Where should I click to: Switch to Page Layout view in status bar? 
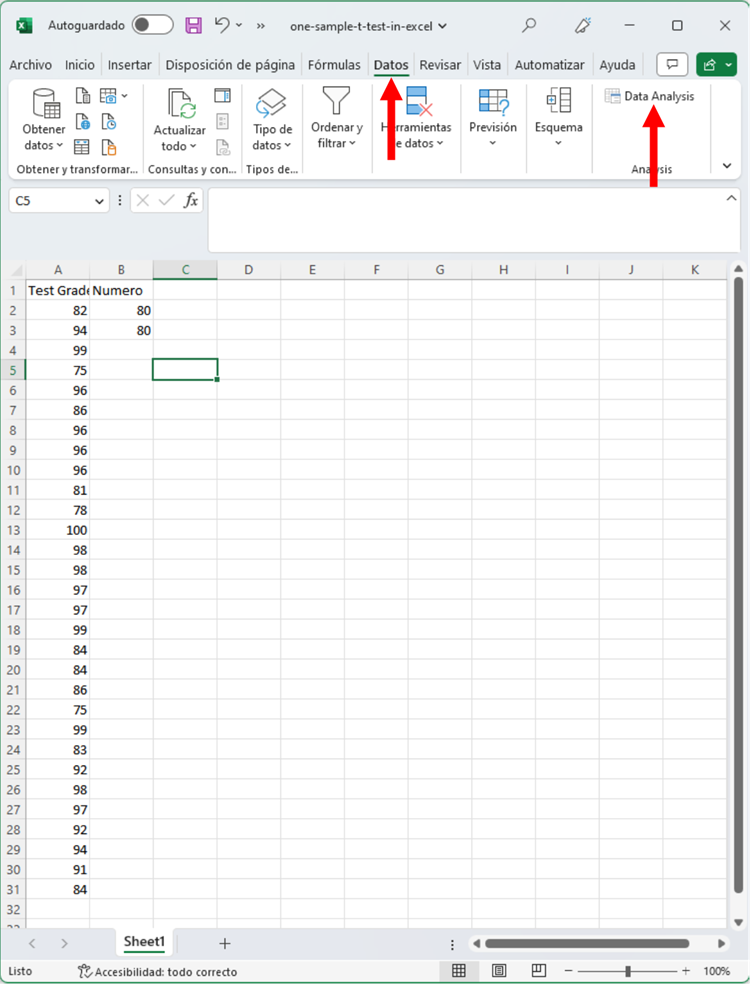pos(498,971)
